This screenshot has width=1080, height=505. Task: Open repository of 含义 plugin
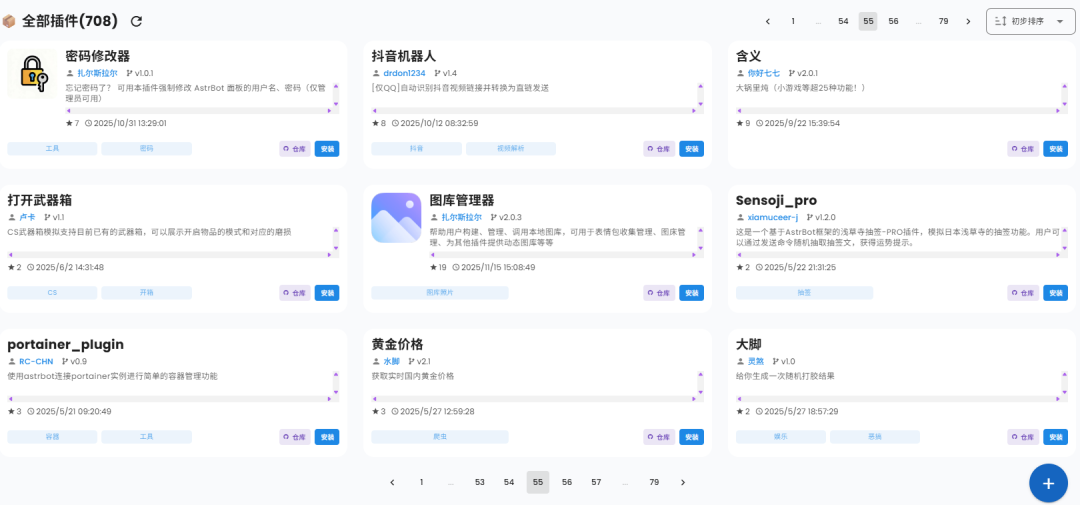1023,149
